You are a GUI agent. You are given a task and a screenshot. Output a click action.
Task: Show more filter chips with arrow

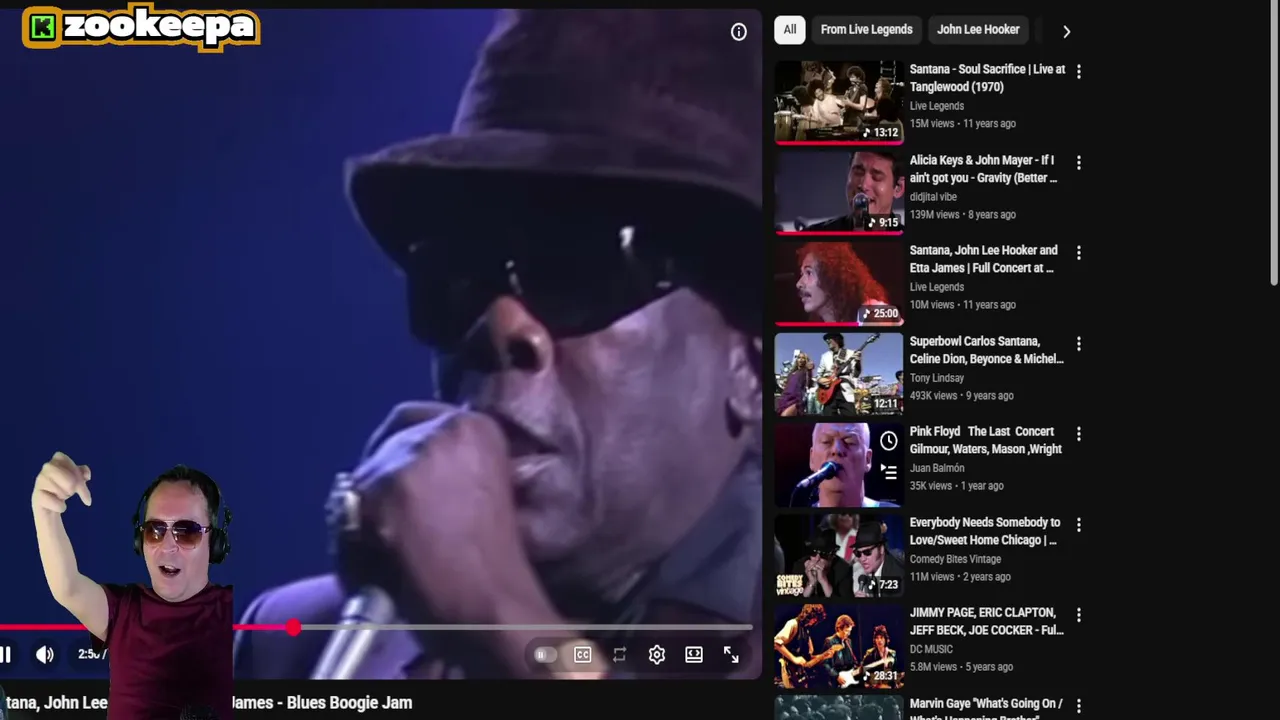coord(1066,32)
